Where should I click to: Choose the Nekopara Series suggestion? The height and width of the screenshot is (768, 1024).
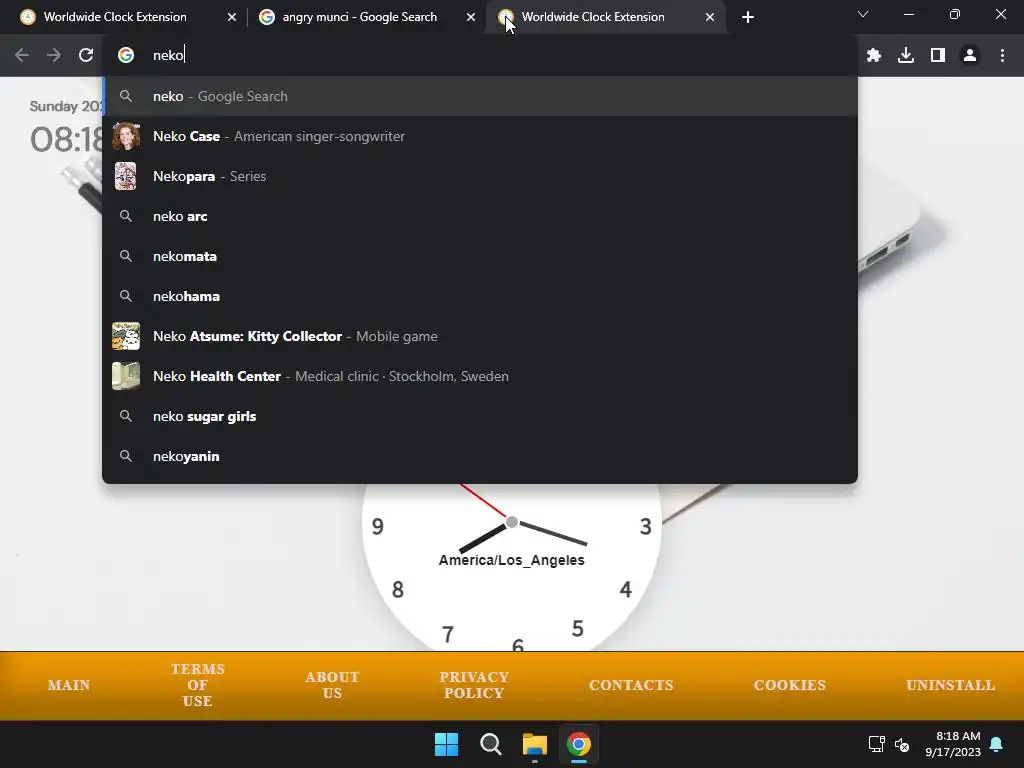coord(480,176)
